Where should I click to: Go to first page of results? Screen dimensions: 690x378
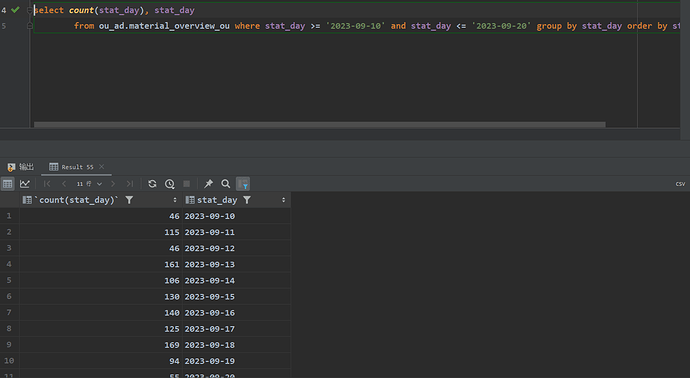pyautogui.click(x=47, y=183)
